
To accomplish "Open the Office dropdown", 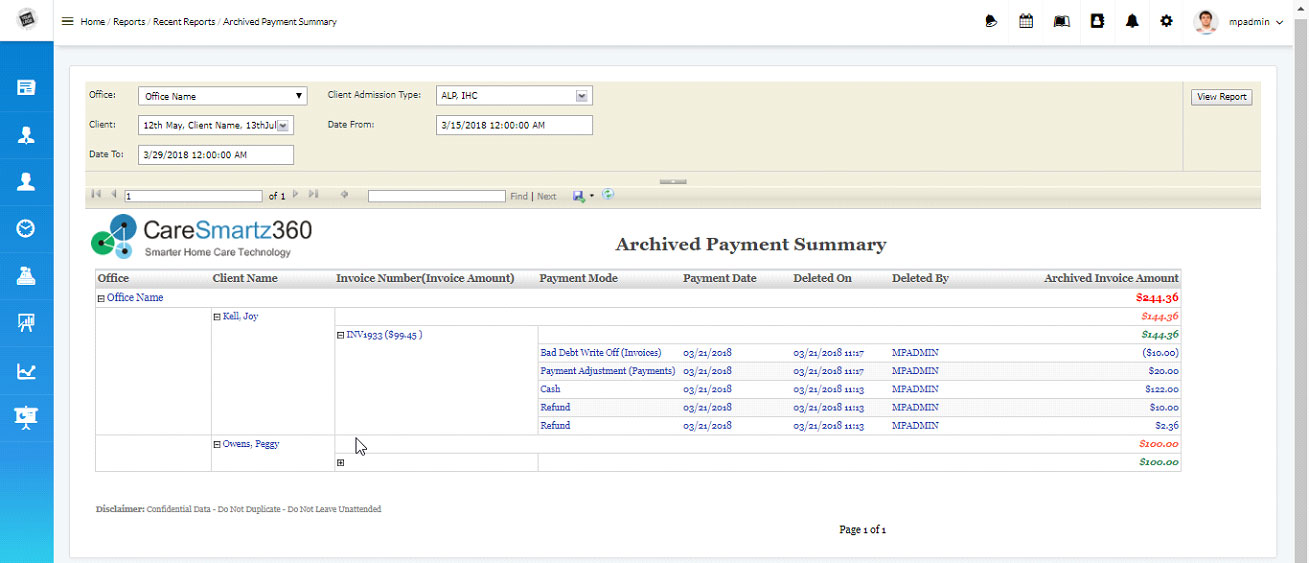I will (222, 96).
